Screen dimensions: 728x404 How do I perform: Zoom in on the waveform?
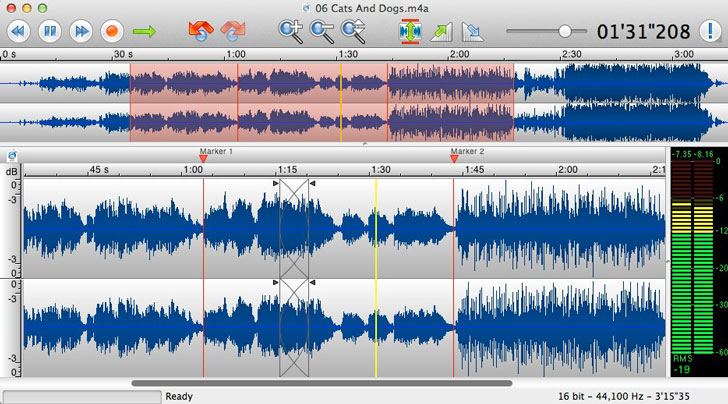point(291,31)
